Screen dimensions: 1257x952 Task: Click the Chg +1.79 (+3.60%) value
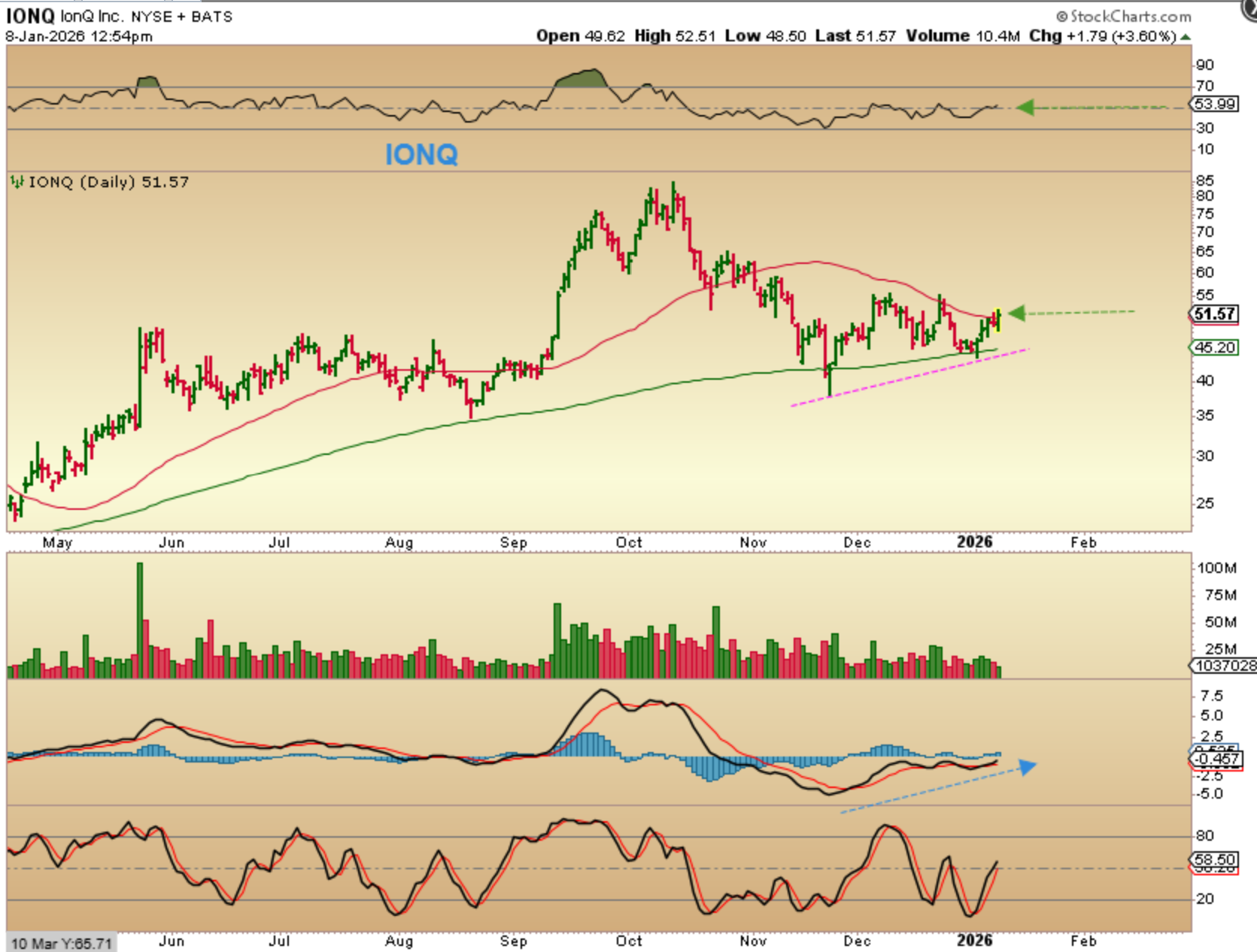coord(1103,36)
